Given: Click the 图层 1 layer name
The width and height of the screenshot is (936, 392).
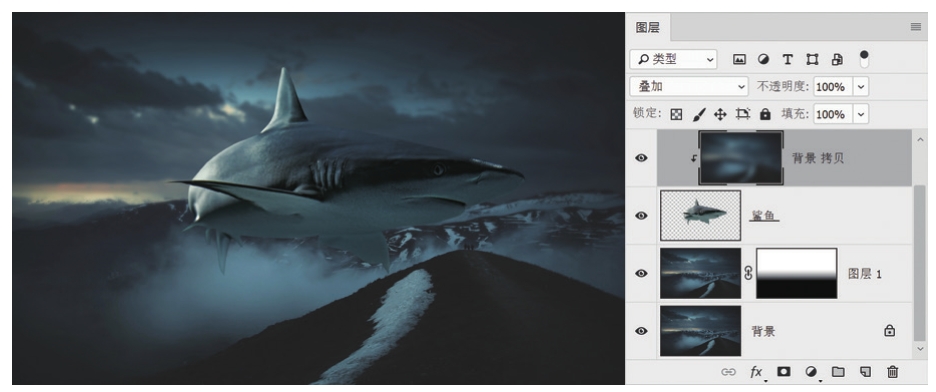Looking at the screenshot, I should coord(865,274).
